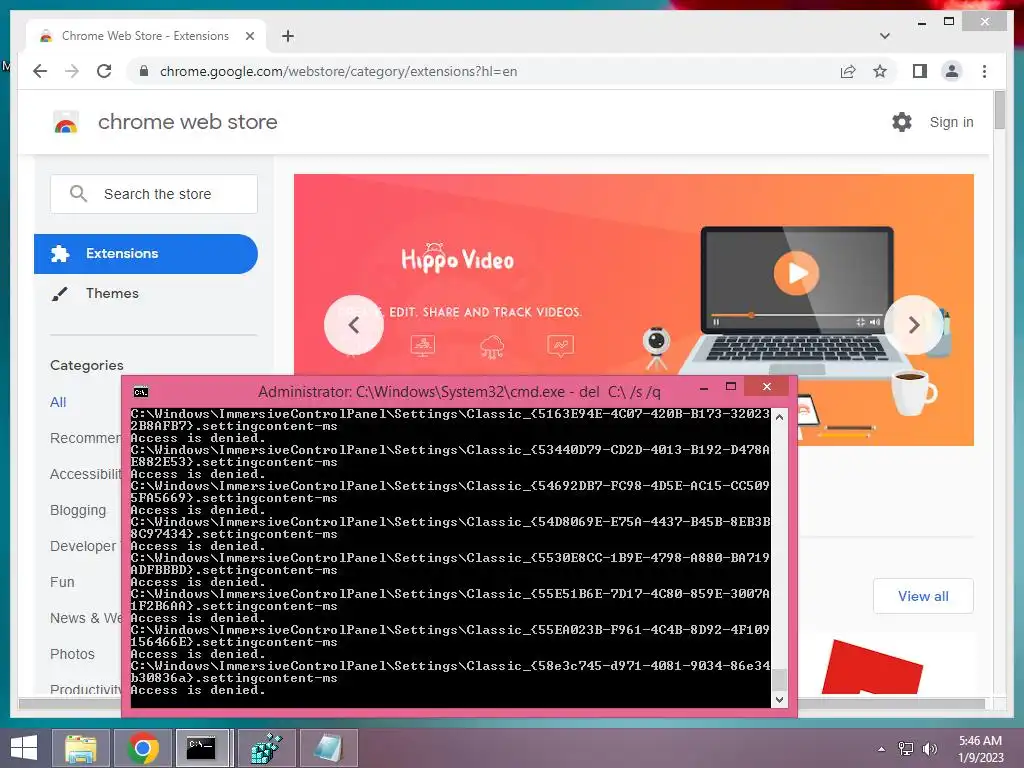Click the Chrome taskbar icon
This screenshot has width=1024, height=768.
click(143, 748)
